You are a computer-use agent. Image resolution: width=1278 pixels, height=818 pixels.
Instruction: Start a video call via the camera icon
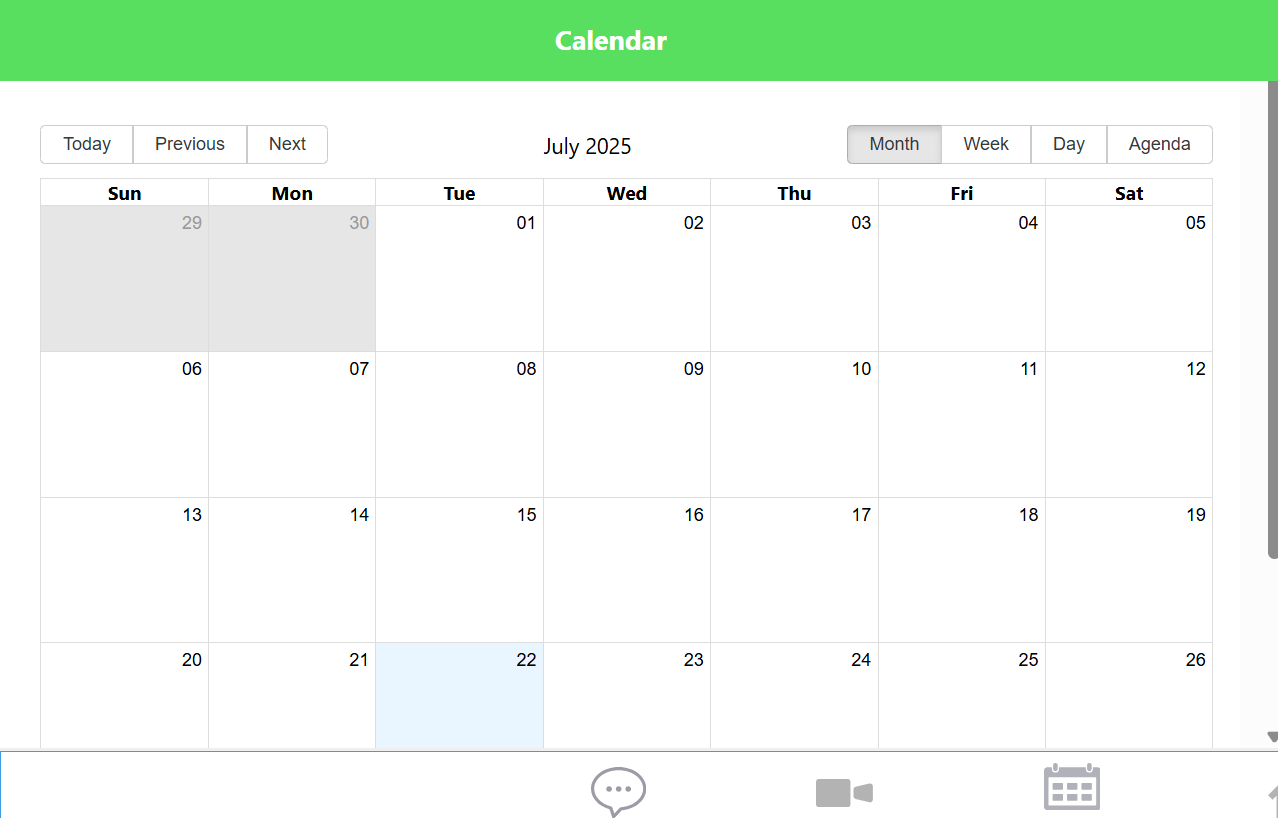844,790
